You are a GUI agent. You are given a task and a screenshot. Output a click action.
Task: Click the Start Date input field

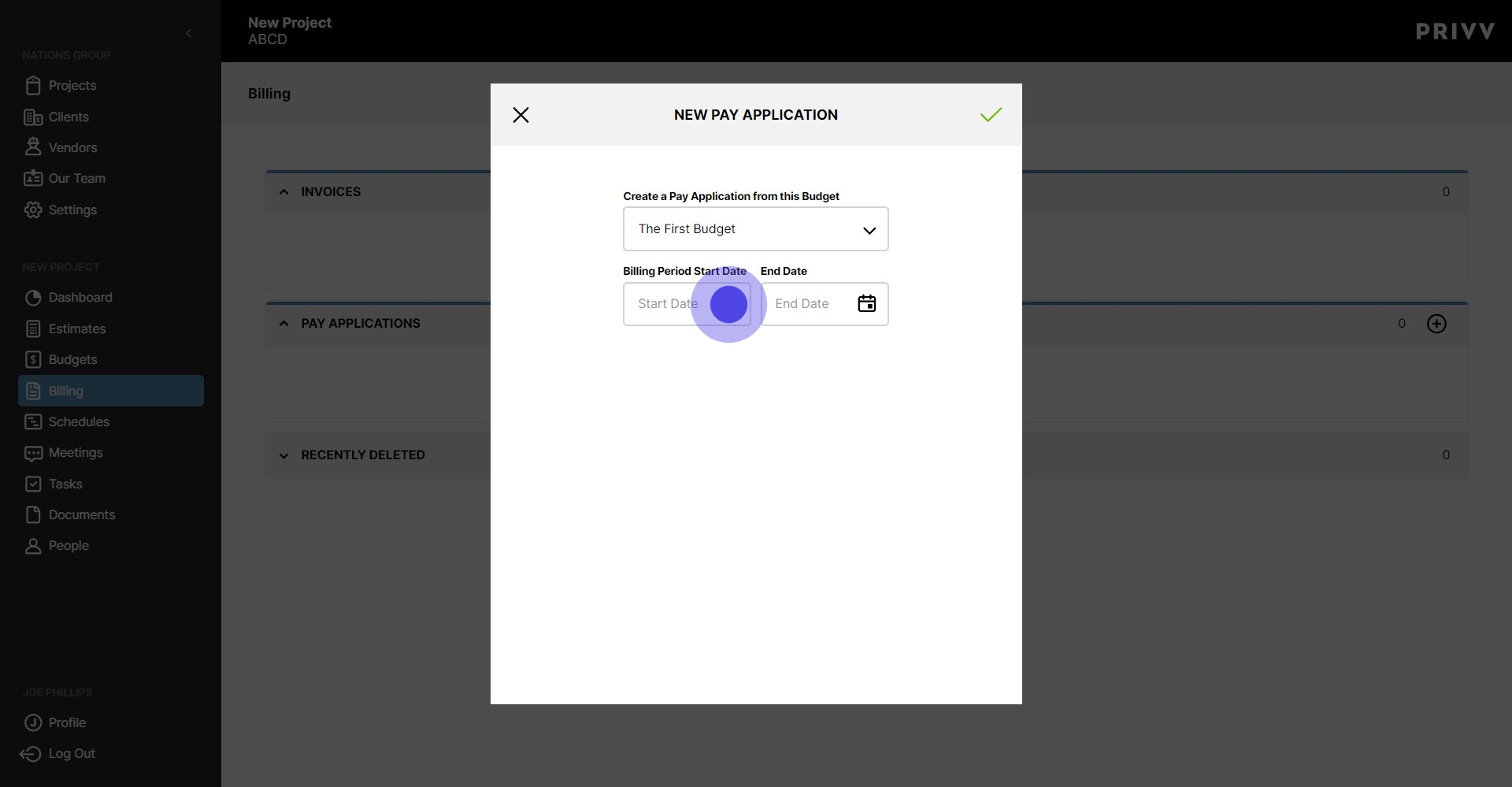coord(687,304)
